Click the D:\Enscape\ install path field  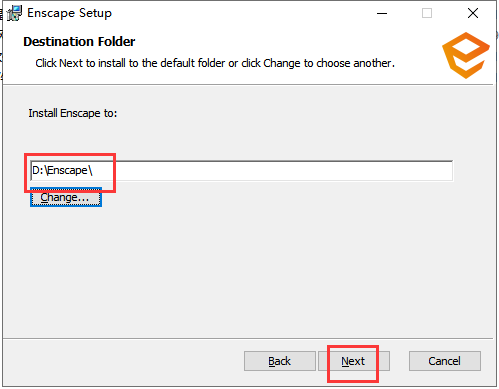coord(242,171)
